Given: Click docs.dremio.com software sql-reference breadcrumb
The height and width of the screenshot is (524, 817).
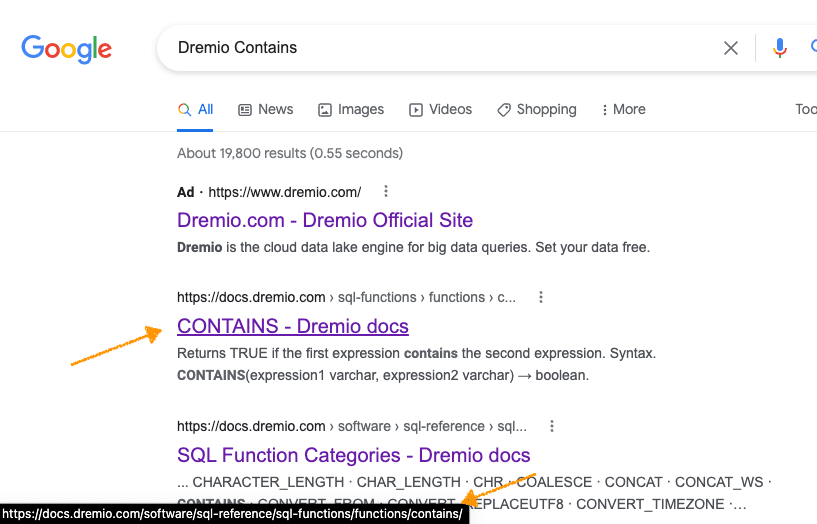Looking at the screenshot, I should (x=352, y=427).
